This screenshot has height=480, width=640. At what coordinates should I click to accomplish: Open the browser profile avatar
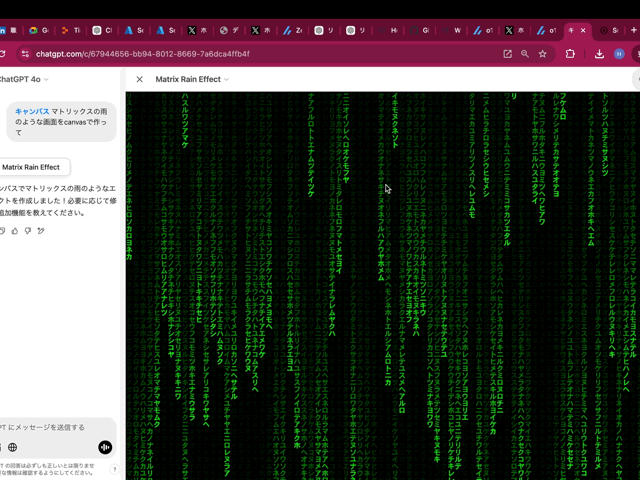click(x=619, y=54)
